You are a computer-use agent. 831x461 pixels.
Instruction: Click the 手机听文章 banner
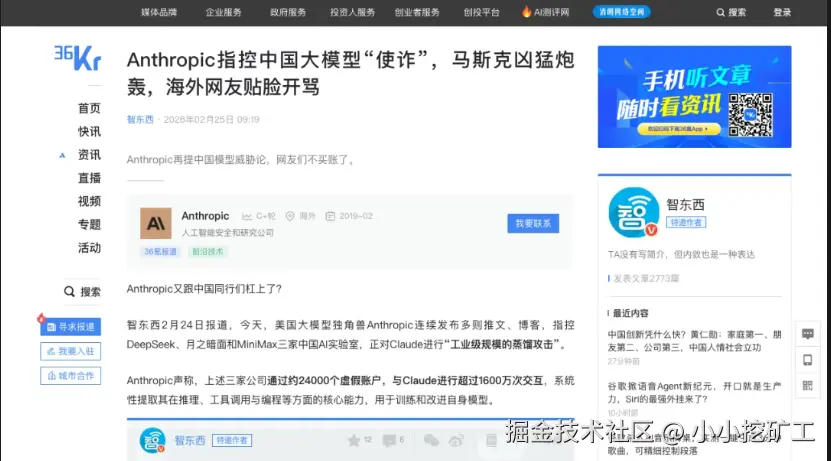point(694,96)
